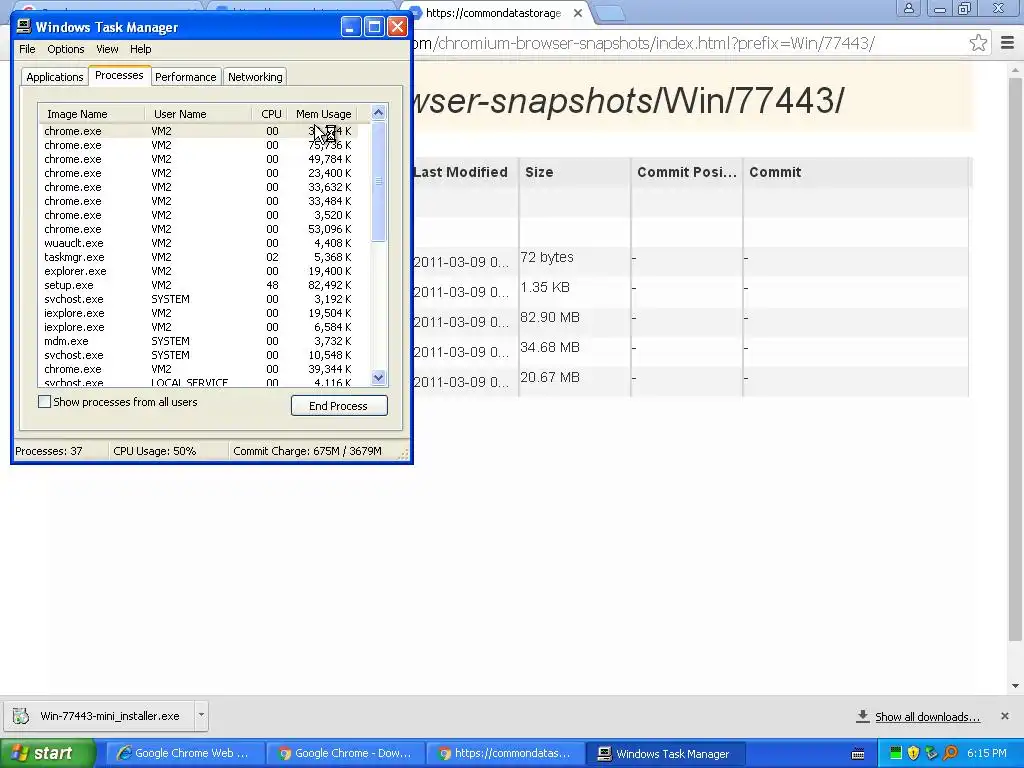Select taskmgr.exe process row
The height and width of the screenshot is (768, 1024).
click(x=198, y=257)
